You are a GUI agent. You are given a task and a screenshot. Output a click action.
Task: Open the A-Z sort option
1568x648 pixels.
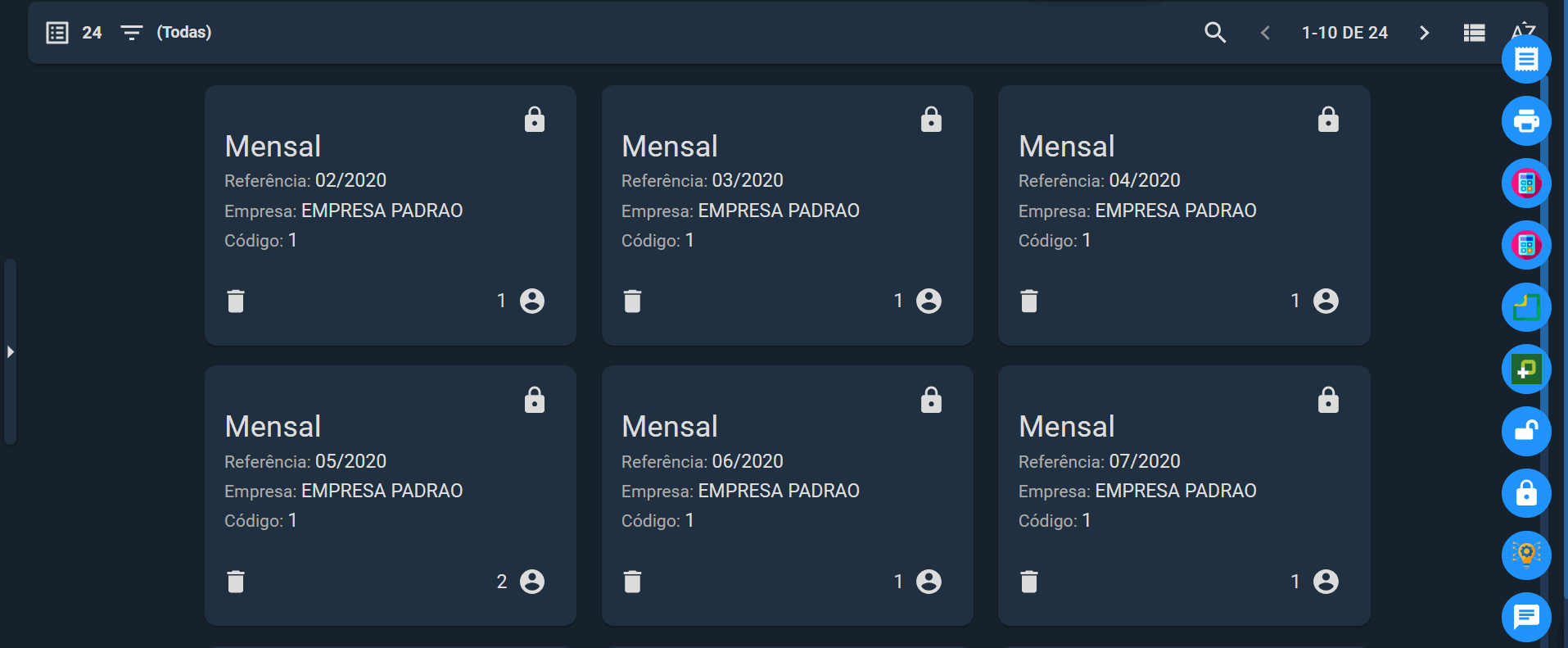(1524, 29)
